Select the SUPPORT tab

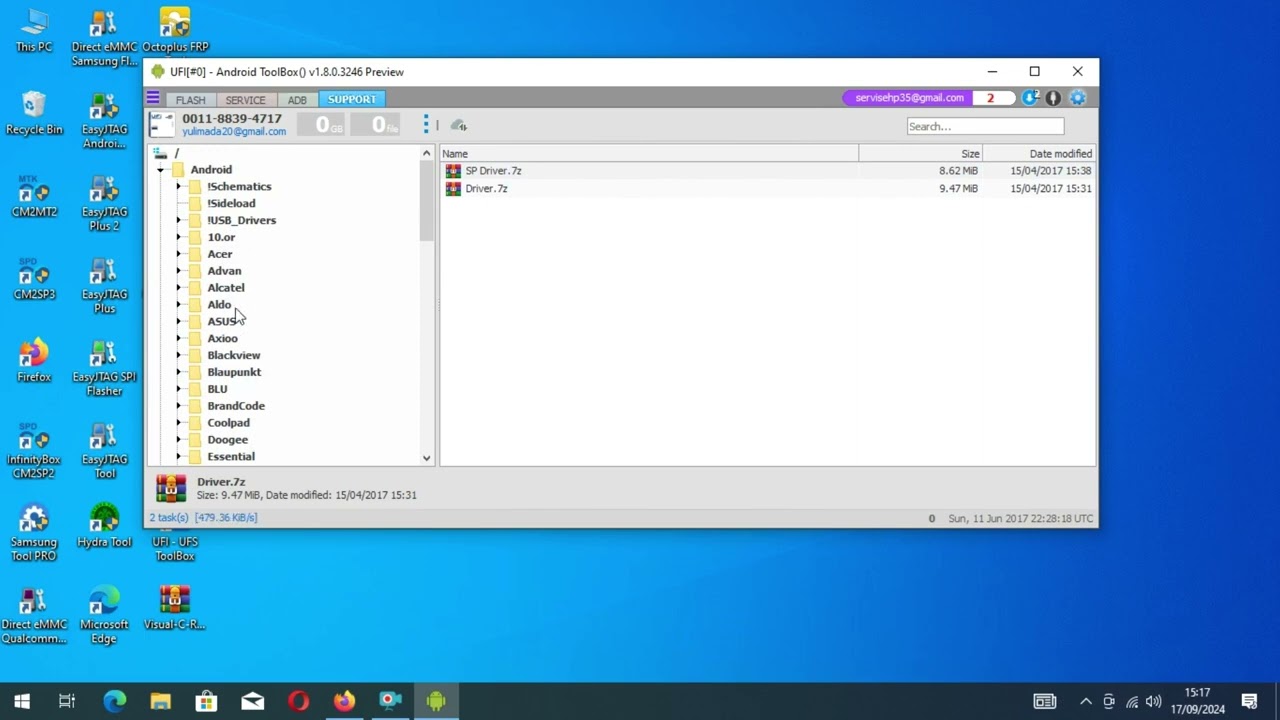click(x=352, y=100)
